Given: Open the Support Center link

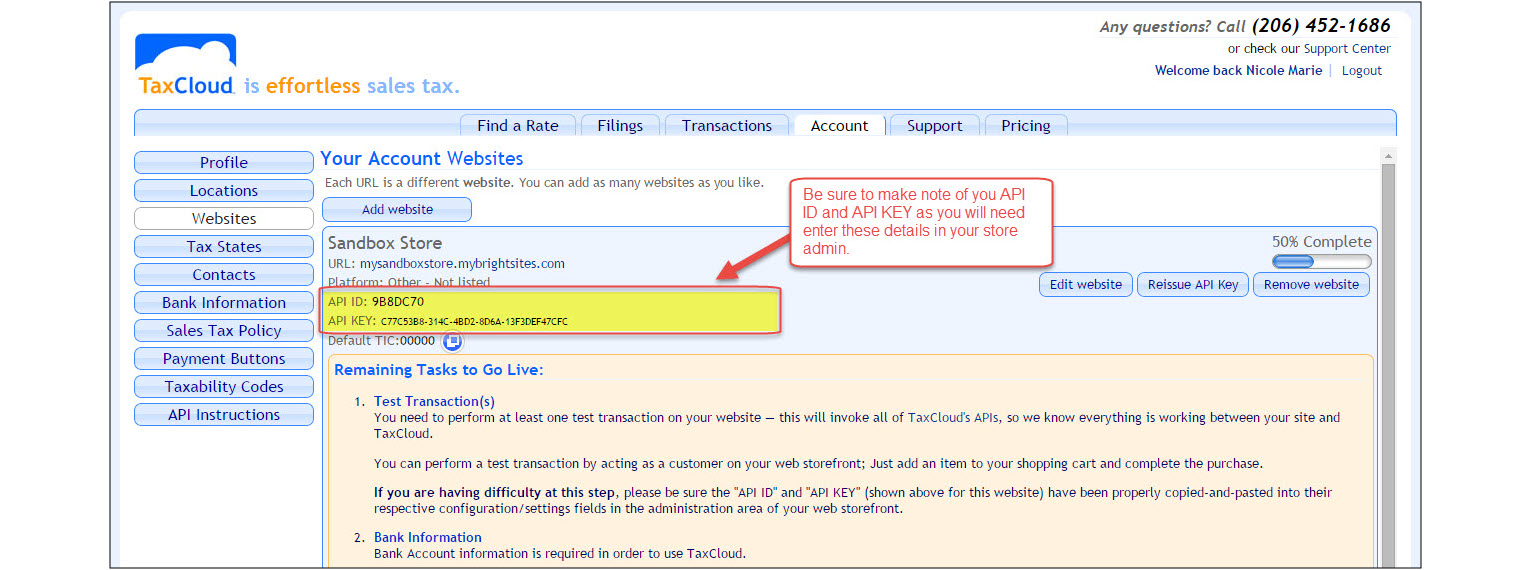Looking at the screenshot, I should (1347, 49).
